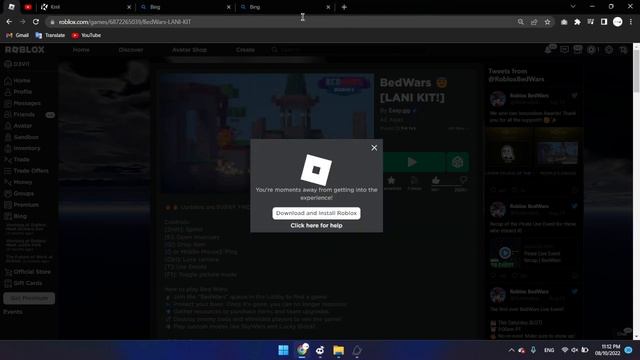
Task: Open Trade in Roblox sidebar
Action: pyautogui.click(x=17, y=160)
